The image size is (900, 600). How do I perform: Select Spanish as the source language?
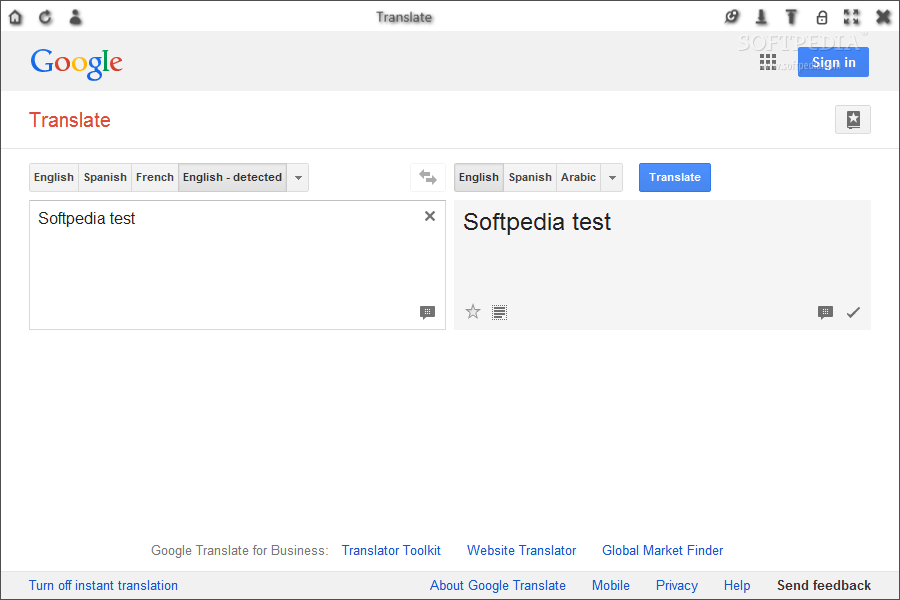(105, 177)
